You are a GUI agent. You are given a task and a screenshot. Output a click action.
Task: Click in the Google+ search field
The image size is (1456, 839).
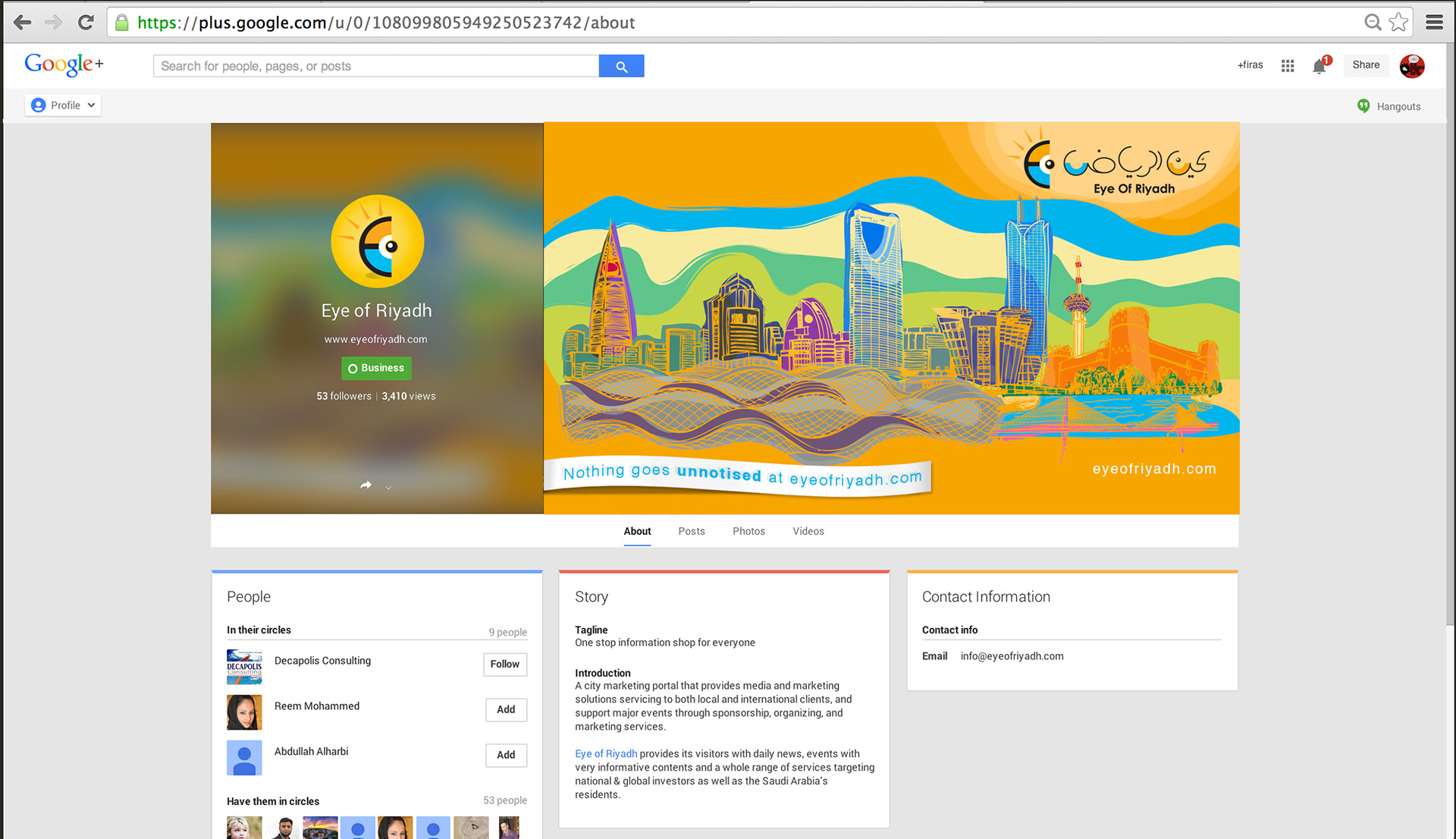[x=376, y=66]
